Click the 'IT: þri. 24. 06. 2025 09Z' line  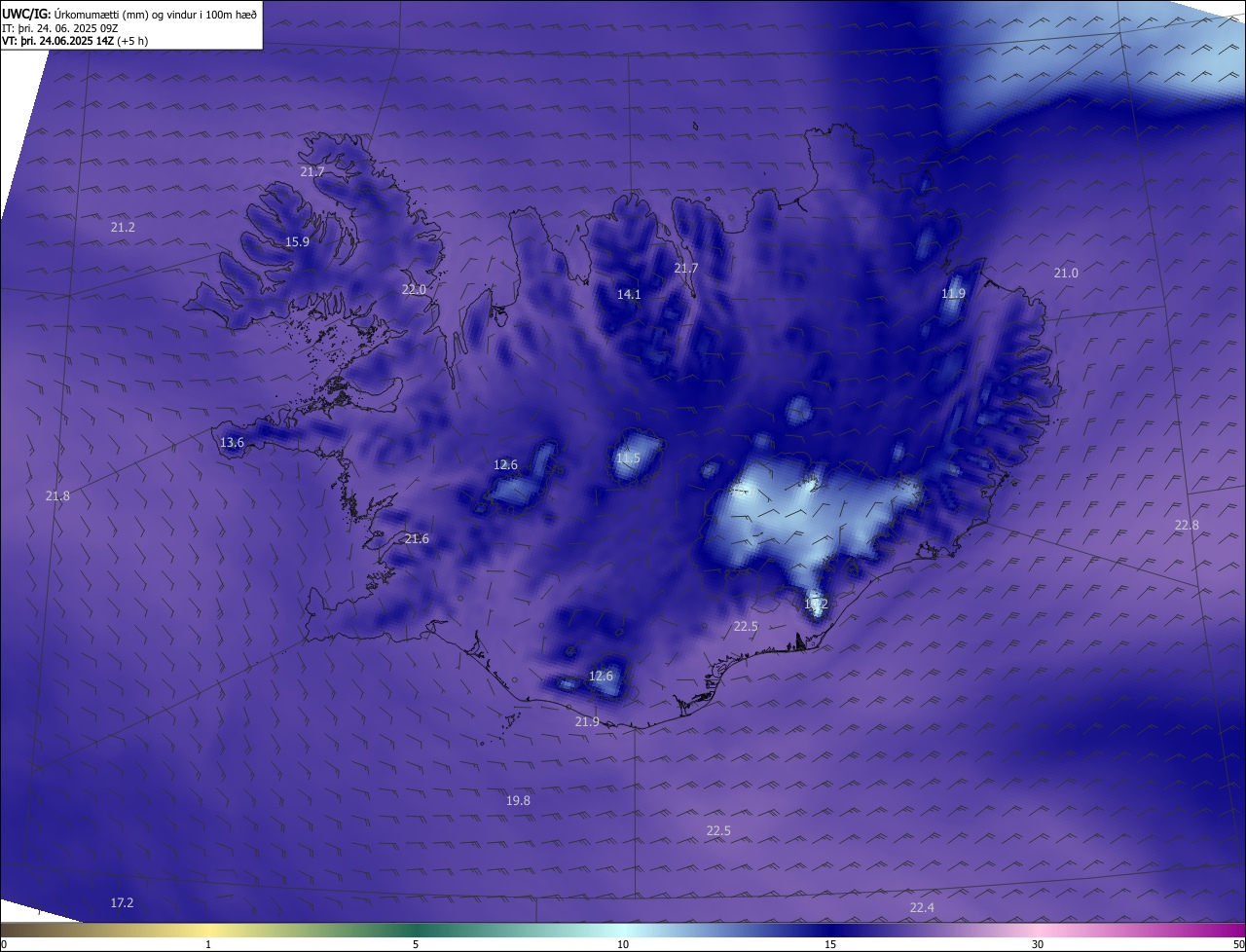[x=60, y=28]
